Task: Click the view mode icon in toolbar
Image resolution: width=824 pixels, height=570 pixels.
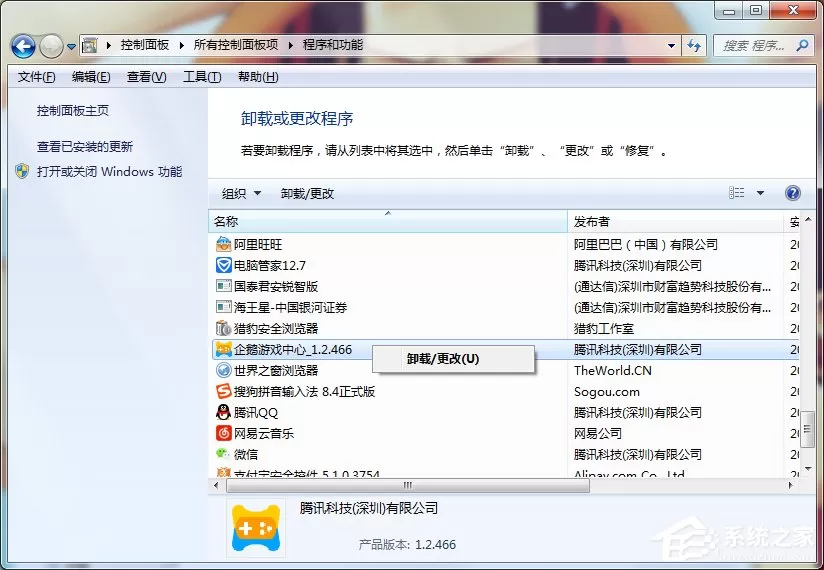Action: point(736,193)
